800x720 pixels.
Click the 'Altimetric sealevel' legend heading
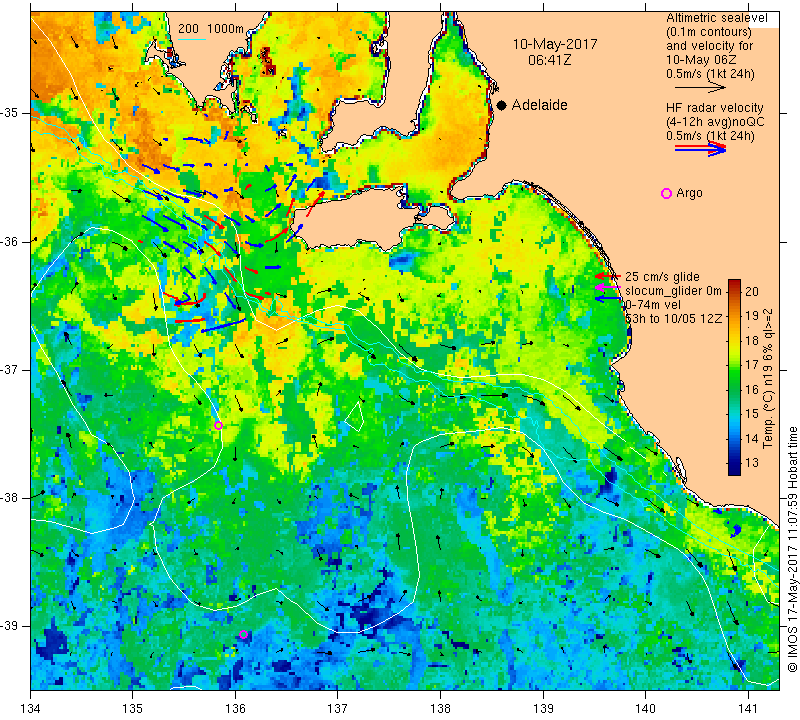[716, 18]
